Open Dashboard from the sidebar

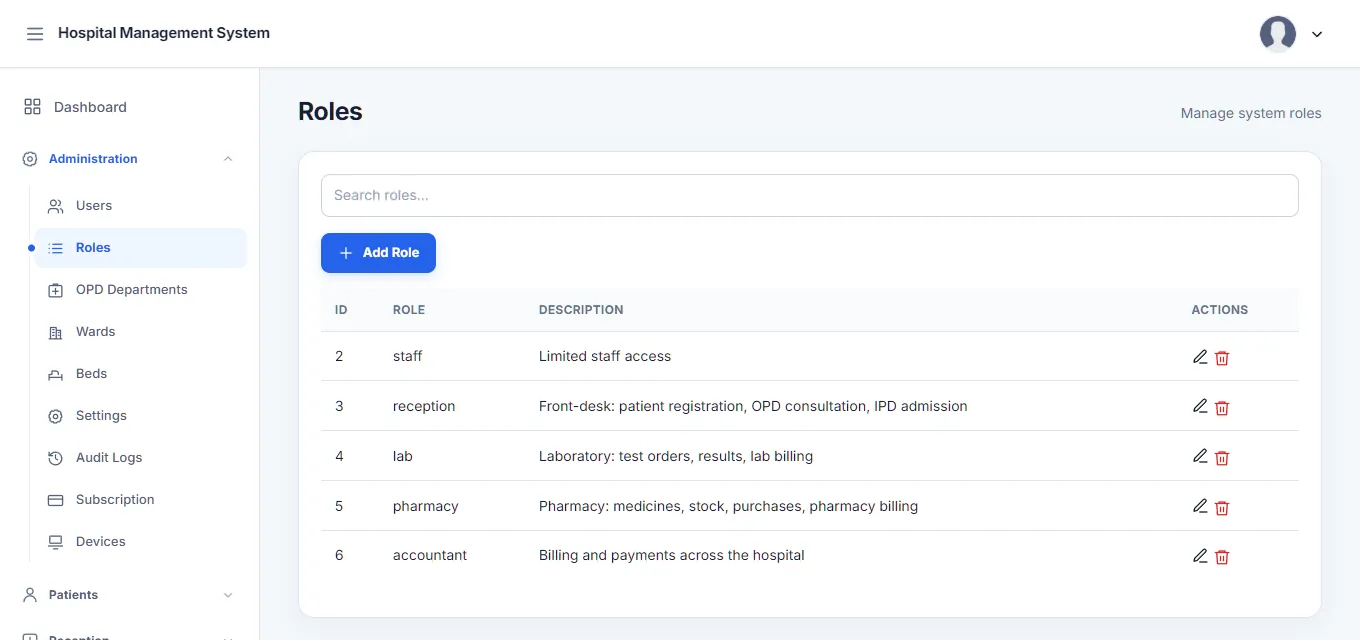coord(130,107)
